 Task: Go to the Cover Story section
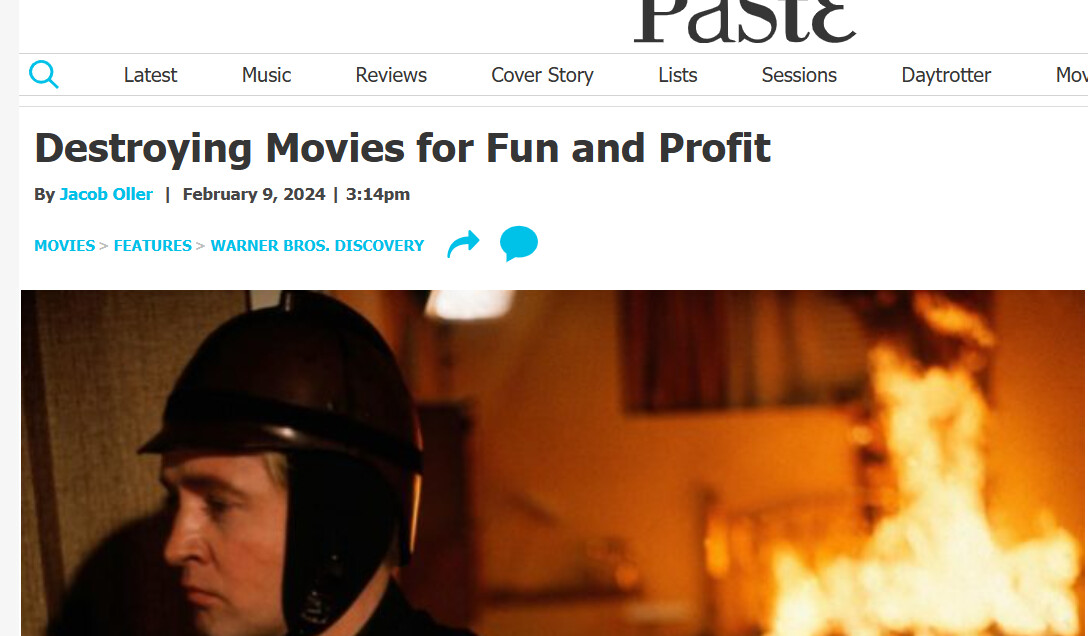(x=543, y=75)
